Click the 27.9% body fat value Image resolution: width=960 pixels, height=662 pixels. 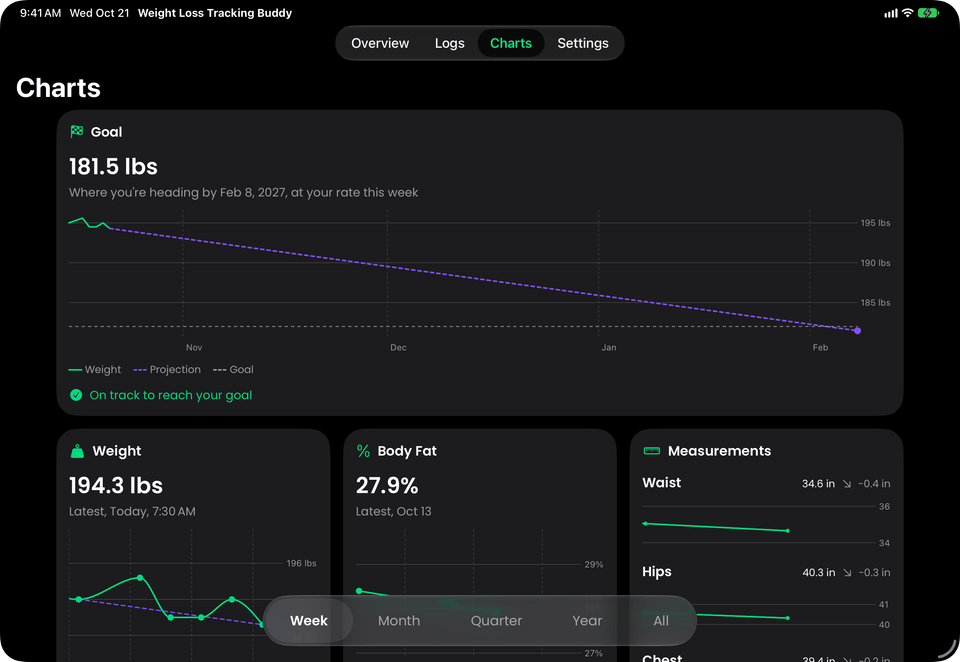click(x=387, y=486)
